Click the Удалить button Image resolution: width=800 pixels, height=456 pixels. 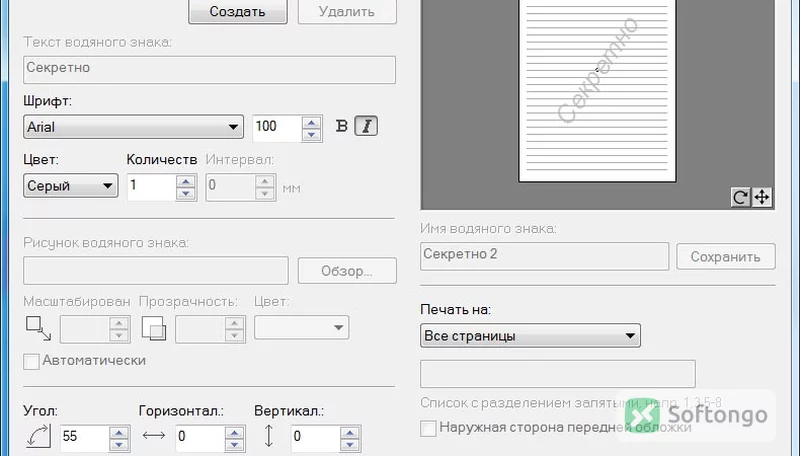point(347,11)
